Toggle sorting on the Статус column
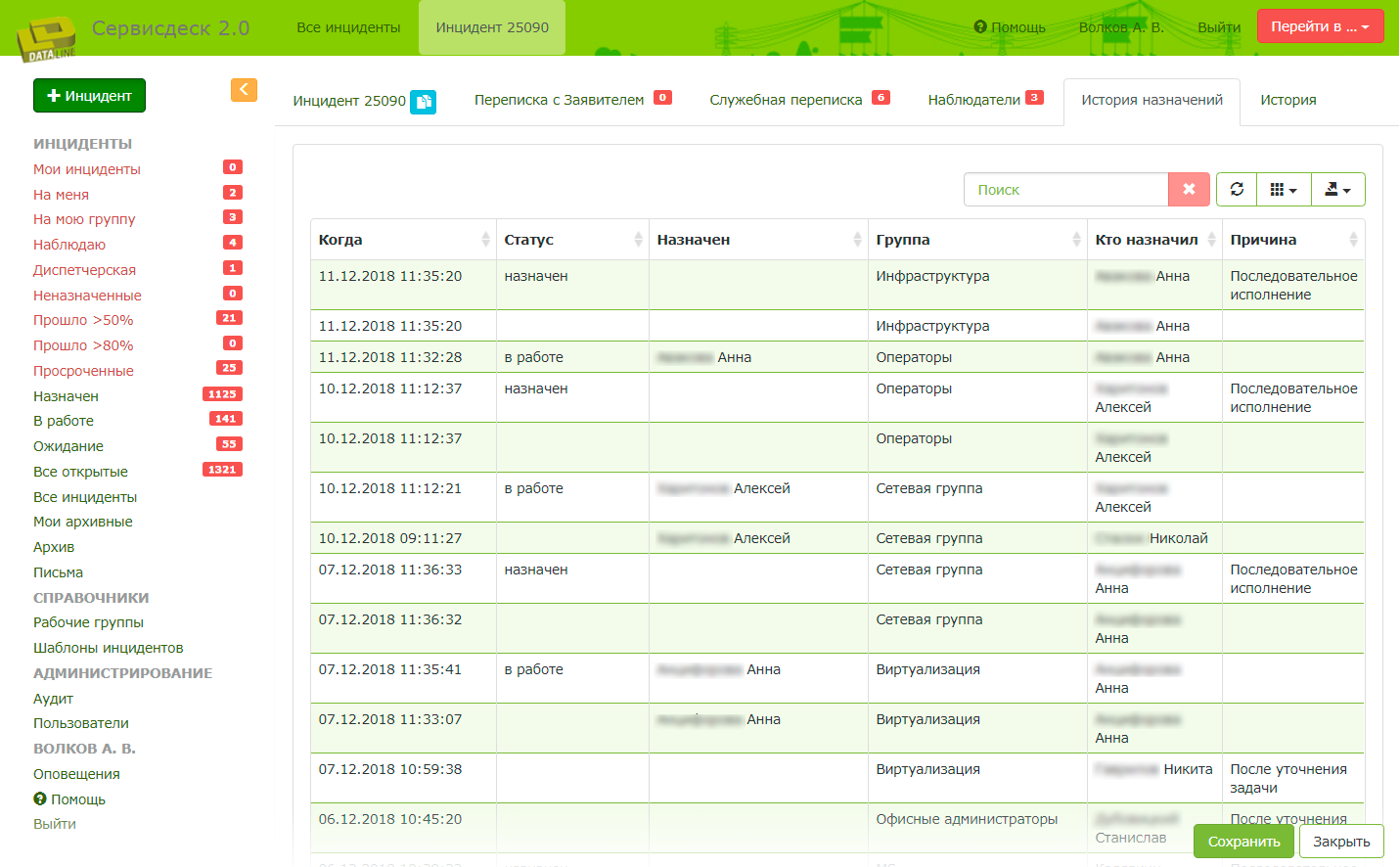The image size is (1400, 867). (636, 238)
